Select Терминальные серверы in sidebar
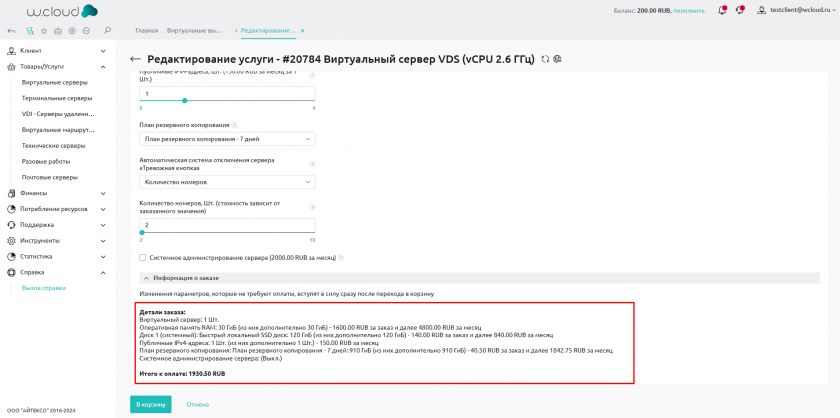Viewport: 840px width, 418px height. [x=57, y=98]
